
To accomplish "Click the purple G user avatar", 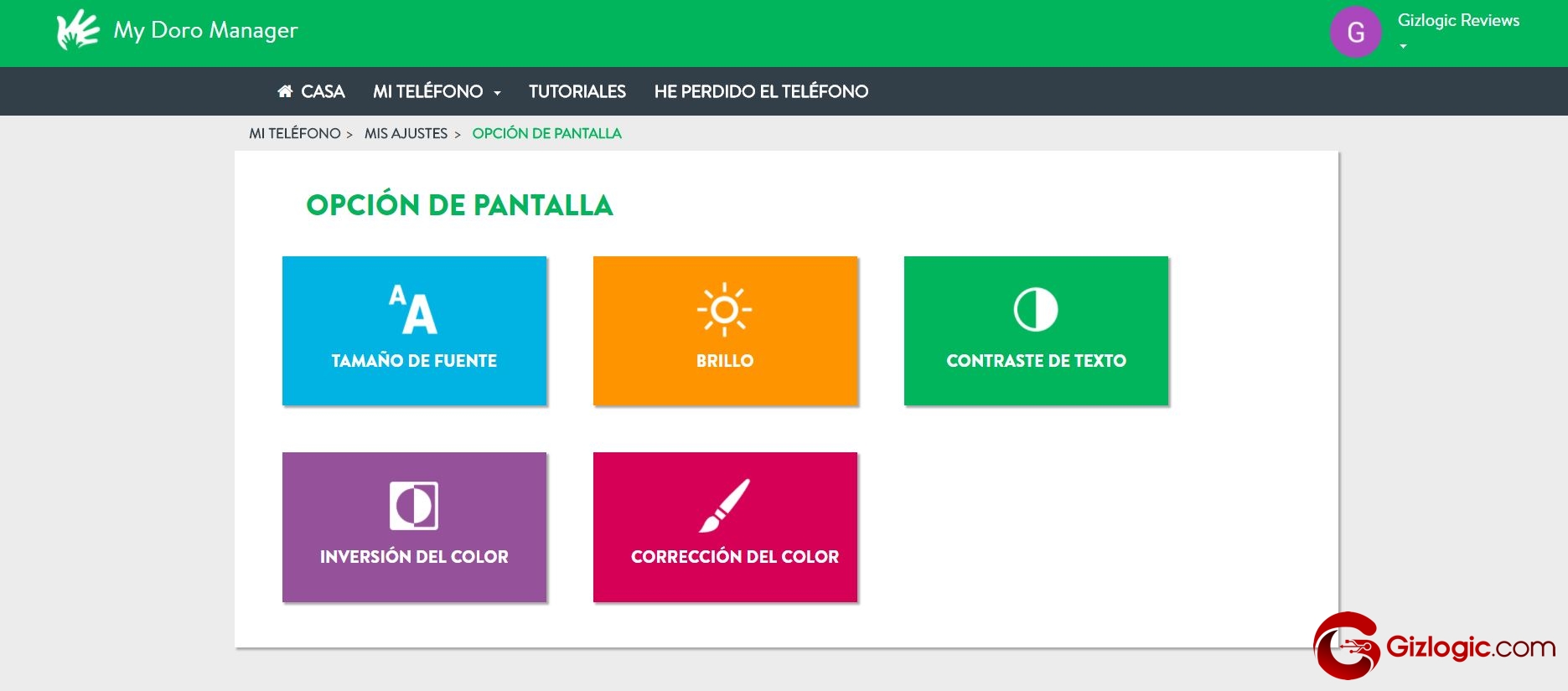I will coord(1355,33).
